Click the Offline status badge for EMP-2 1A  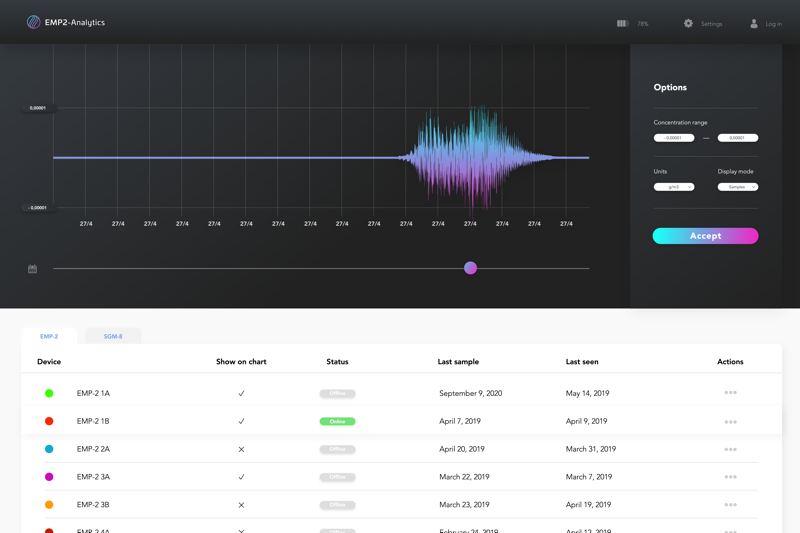337,393
